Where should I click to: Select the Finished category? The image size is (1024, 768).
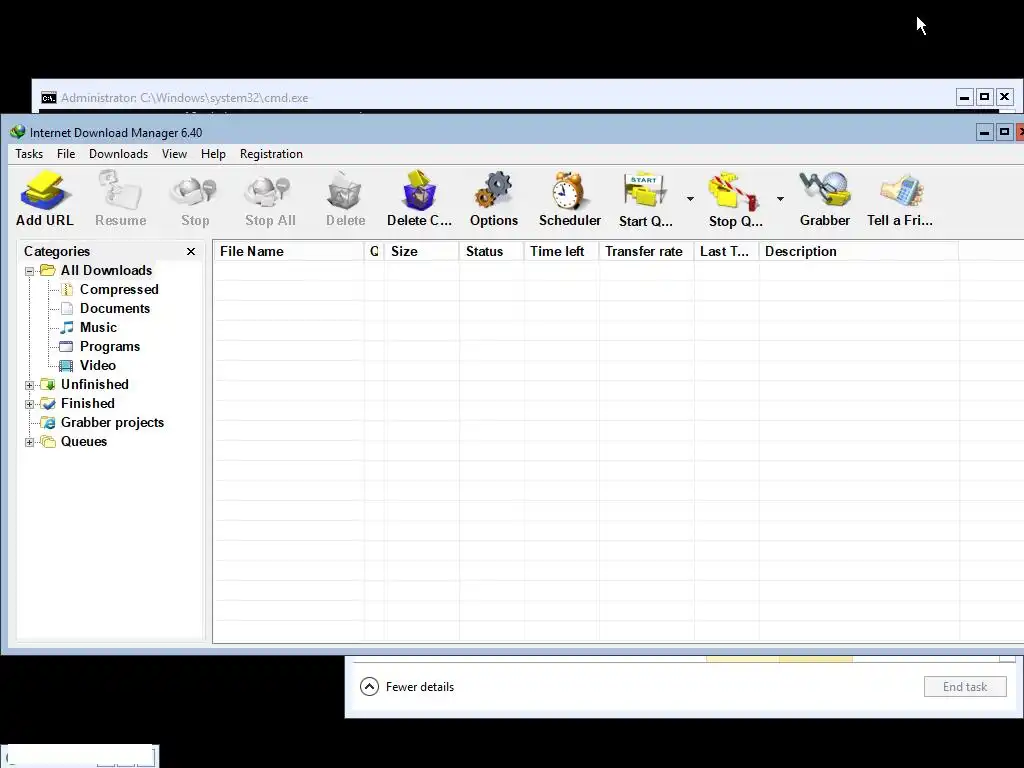point(88,403)
